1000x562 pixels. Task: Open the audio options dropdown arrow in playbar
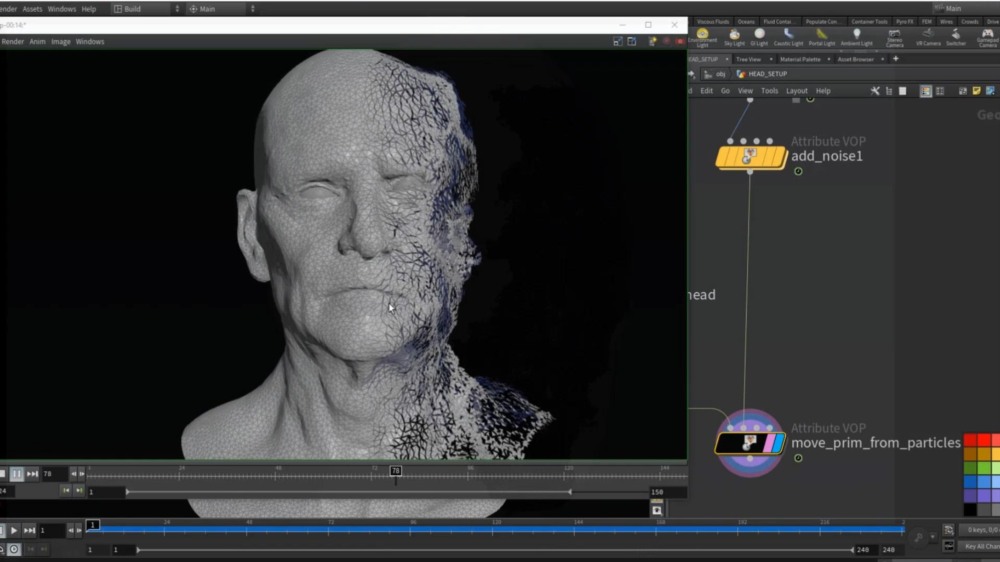932,538
